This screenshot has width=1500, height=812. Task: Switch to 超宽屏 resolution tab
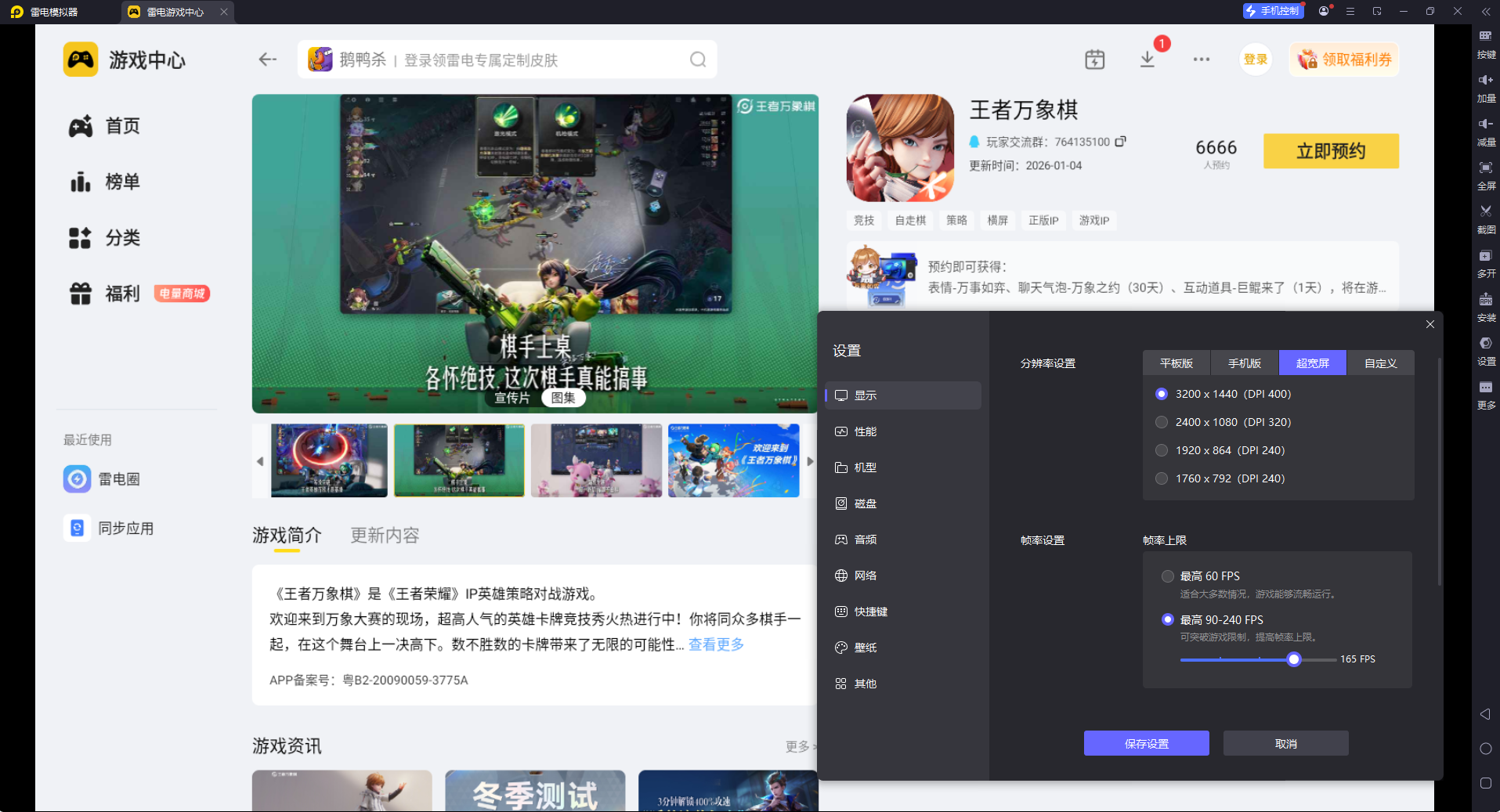pos(1313,363)
